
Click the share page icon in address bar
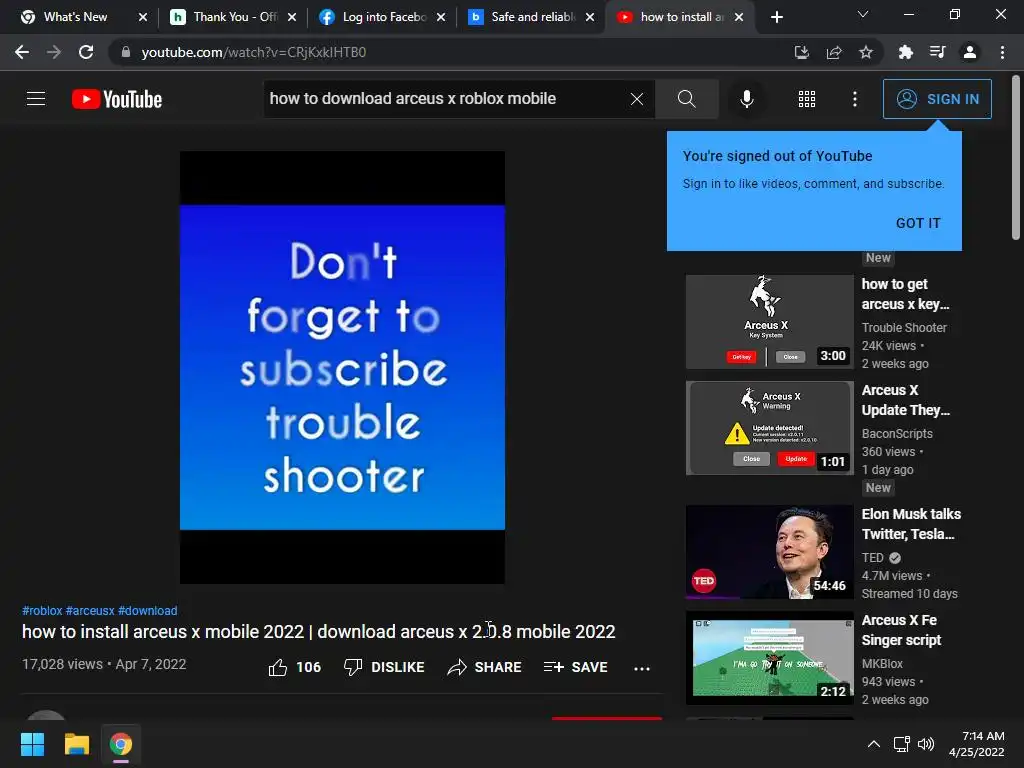point(834,52)
